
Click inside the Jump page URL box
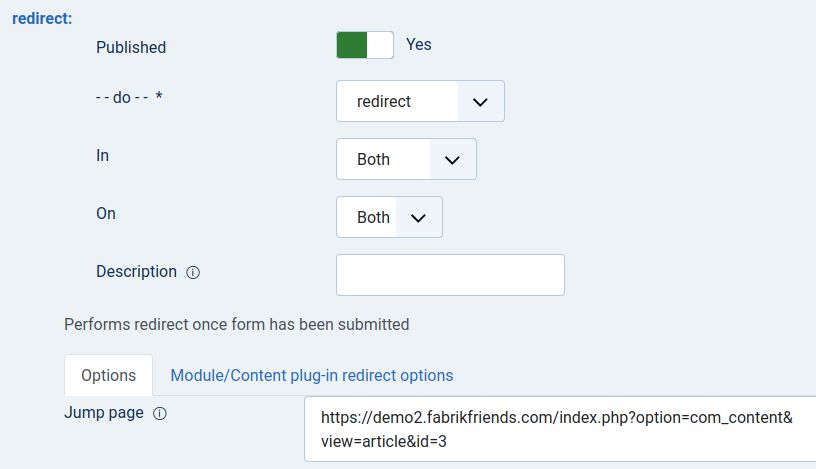[x=558, y=429]
